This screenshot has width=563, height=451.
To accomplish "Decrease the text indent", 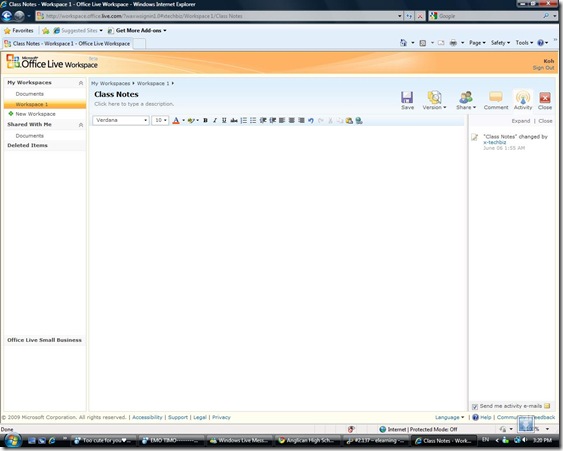I will [263, 120].
